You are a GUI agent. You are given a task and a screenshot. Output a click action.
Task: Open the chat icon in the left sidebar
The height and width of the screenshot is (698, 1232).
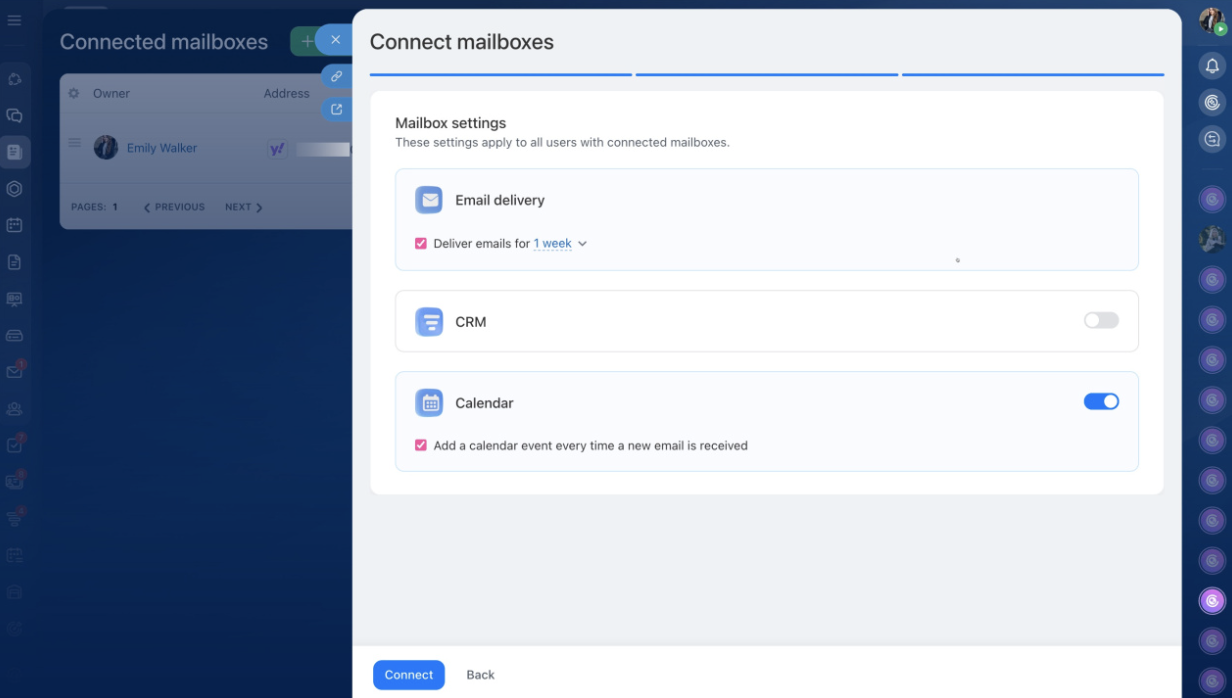(x=15, y=115)
